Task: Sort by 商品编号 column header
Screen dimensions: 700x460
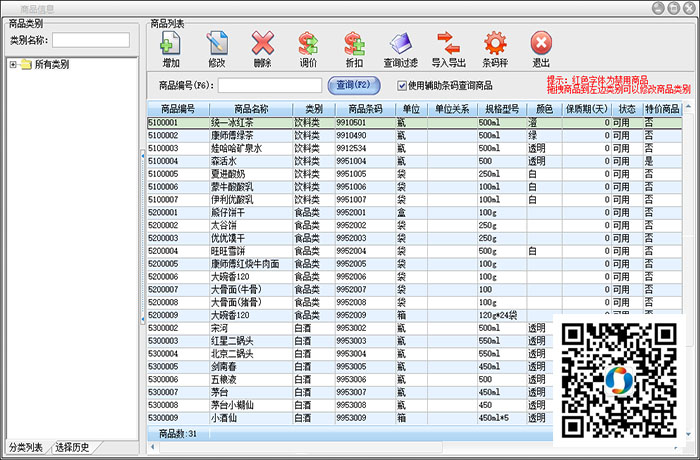Action: tap(178, 109)
